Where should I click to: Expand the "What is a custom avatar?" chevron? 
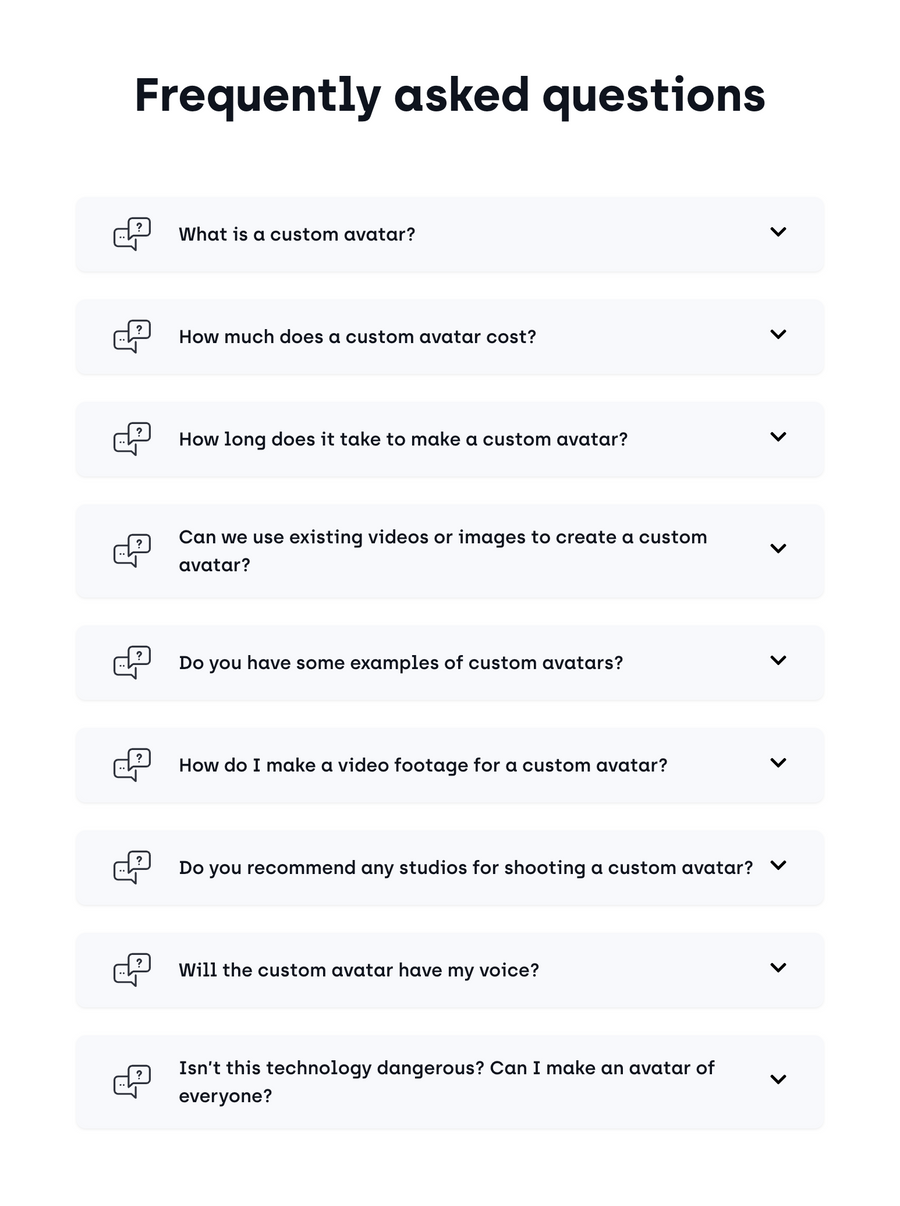[778, 232]
